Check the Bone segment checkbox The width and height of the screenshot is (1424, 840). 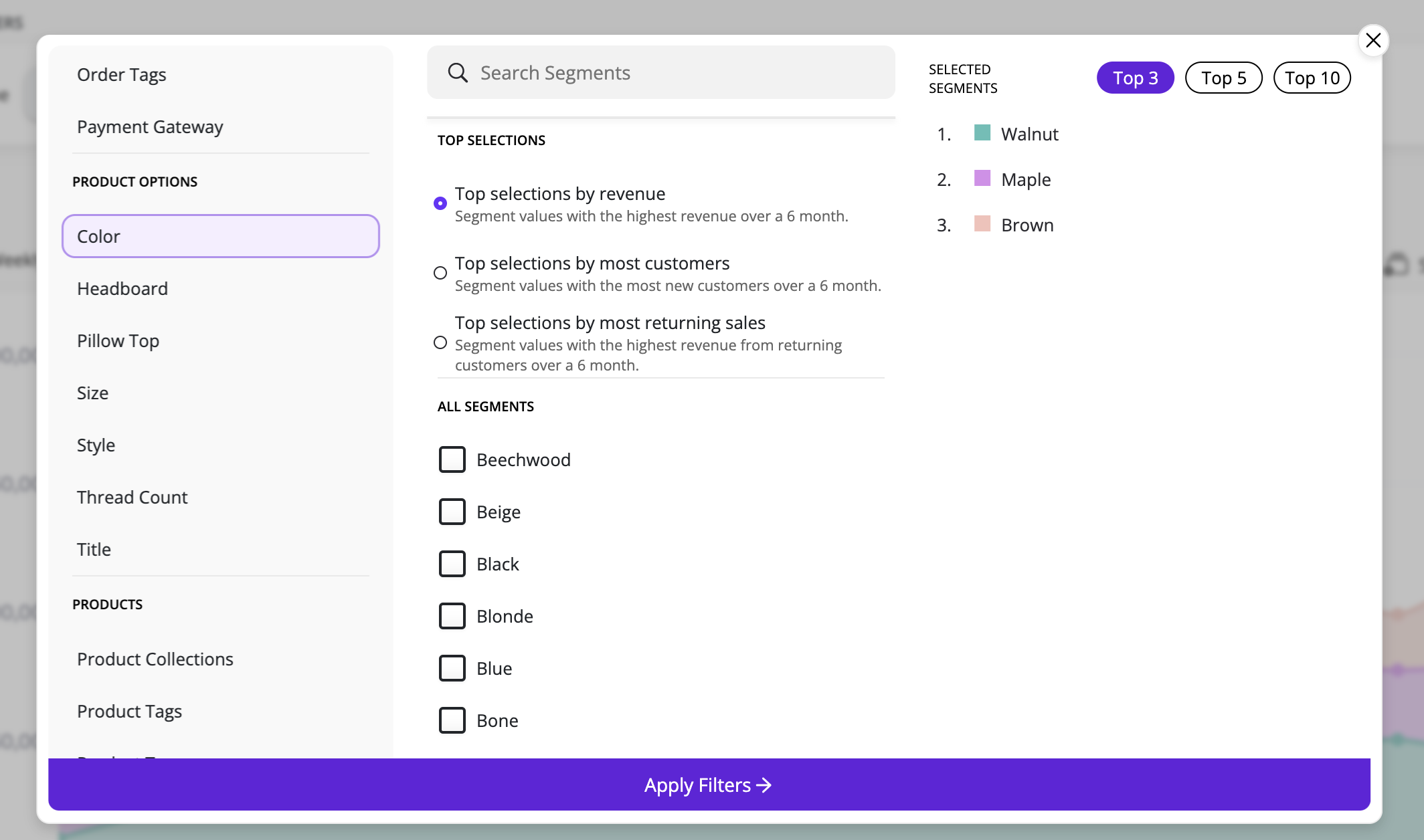(x=452, y=720)
